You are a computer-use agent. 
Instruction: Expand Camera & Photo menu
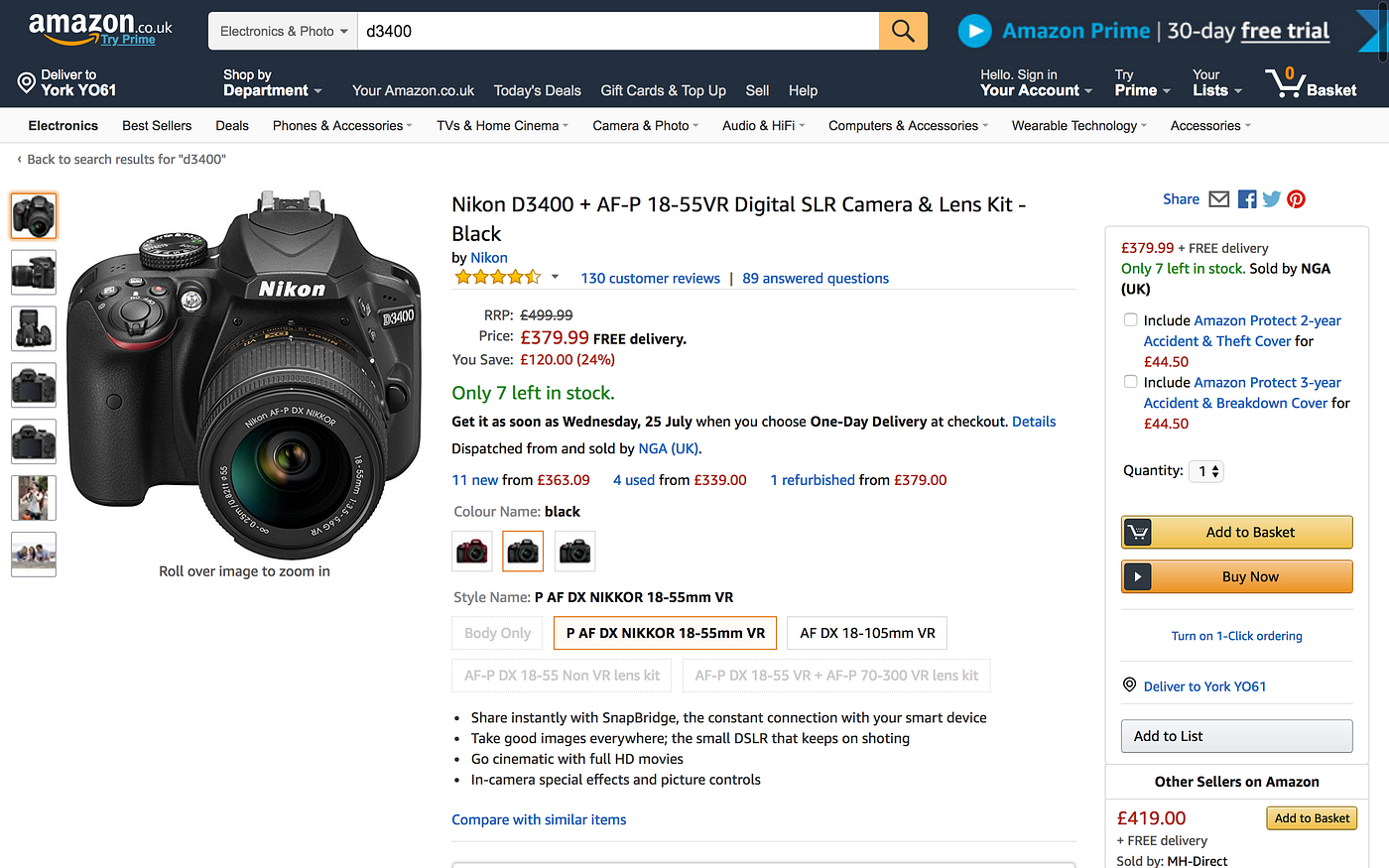645,126
